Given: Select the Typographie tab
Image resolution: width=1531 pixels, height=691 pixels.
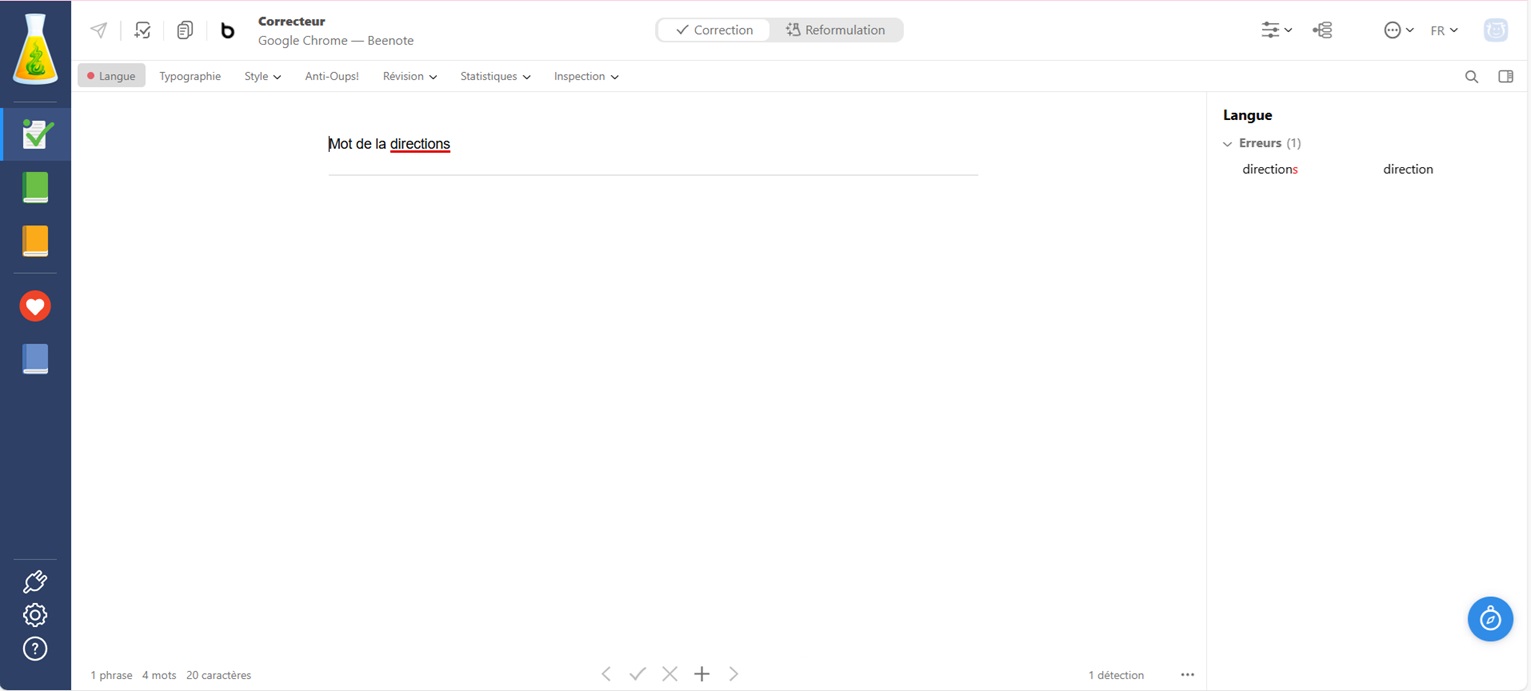Looking at the screenshot, I should [x=190, y=76].
